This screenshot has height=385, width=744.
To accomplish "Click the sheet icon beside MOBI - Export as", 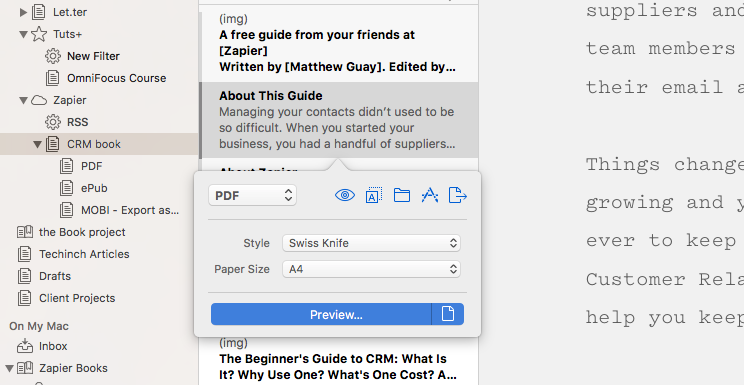I will tap(66, 210).
